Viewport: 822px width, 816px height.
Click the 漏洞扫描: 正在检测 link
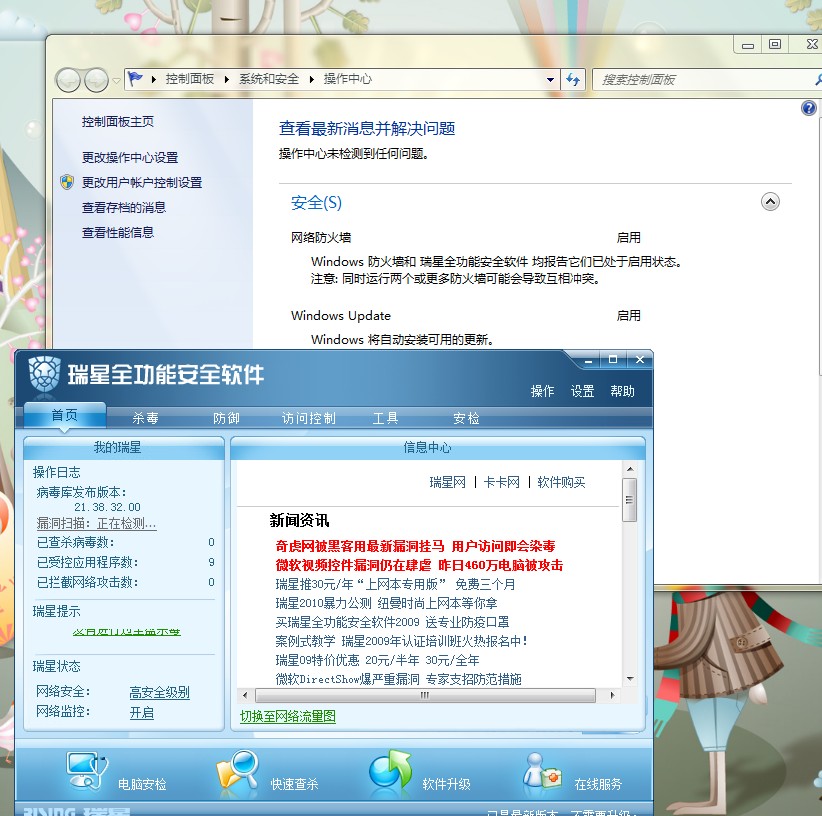click(x=96, y=523)
